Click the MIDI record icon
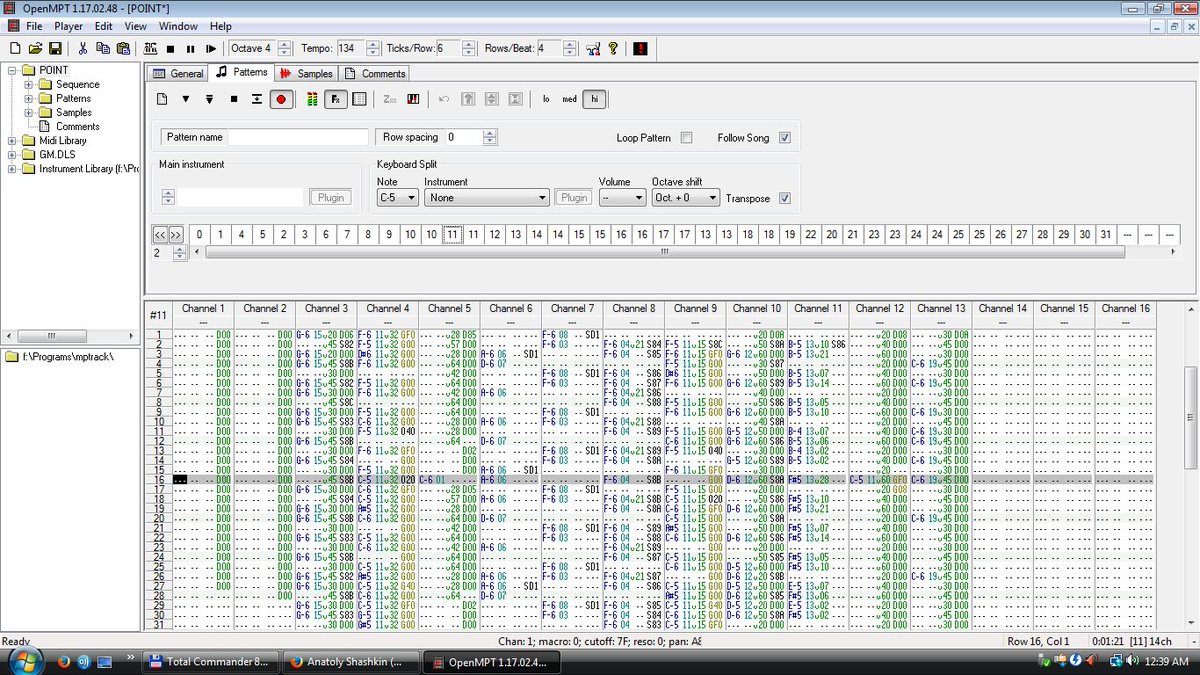This screenshot has width=1200, height=675. pos(151,48)
